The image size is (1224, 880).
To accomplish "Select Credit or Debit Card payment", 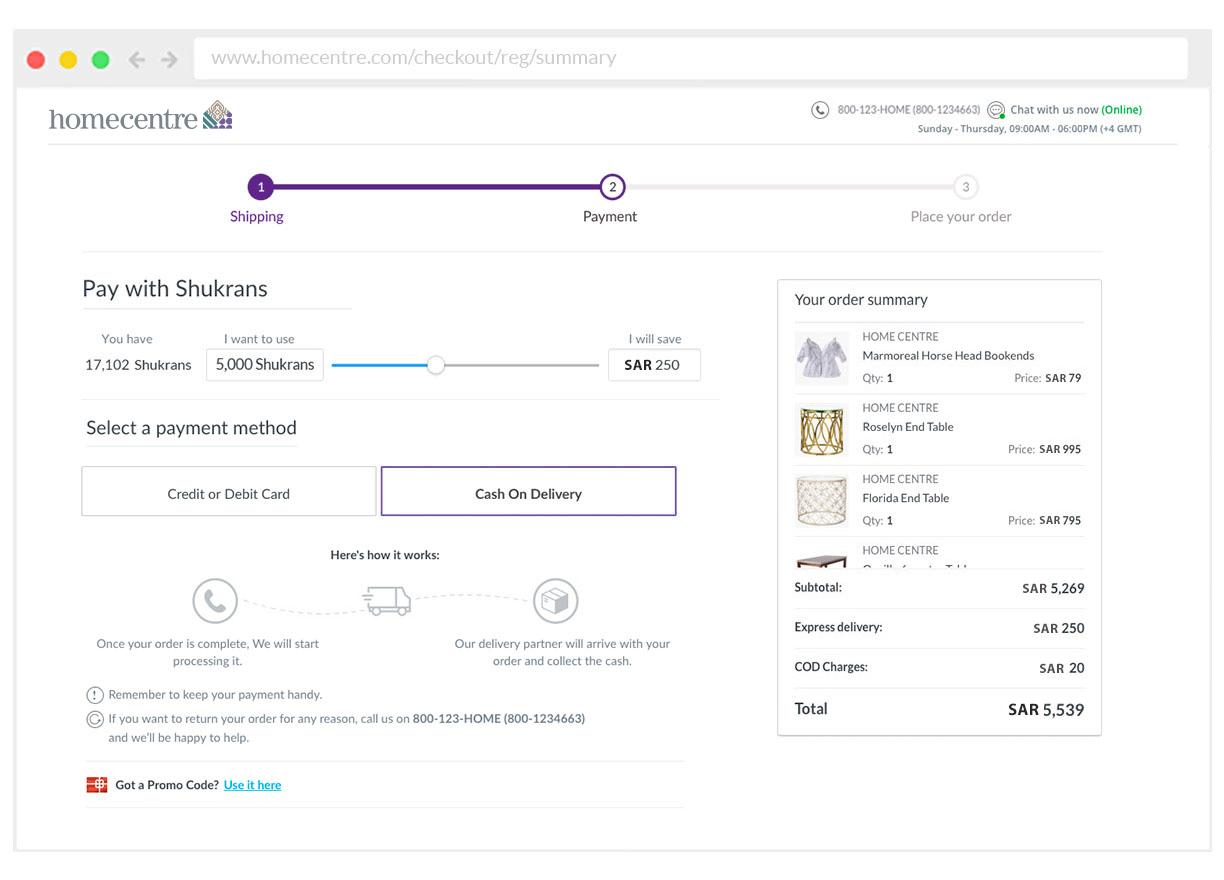I will pos(229,492).
